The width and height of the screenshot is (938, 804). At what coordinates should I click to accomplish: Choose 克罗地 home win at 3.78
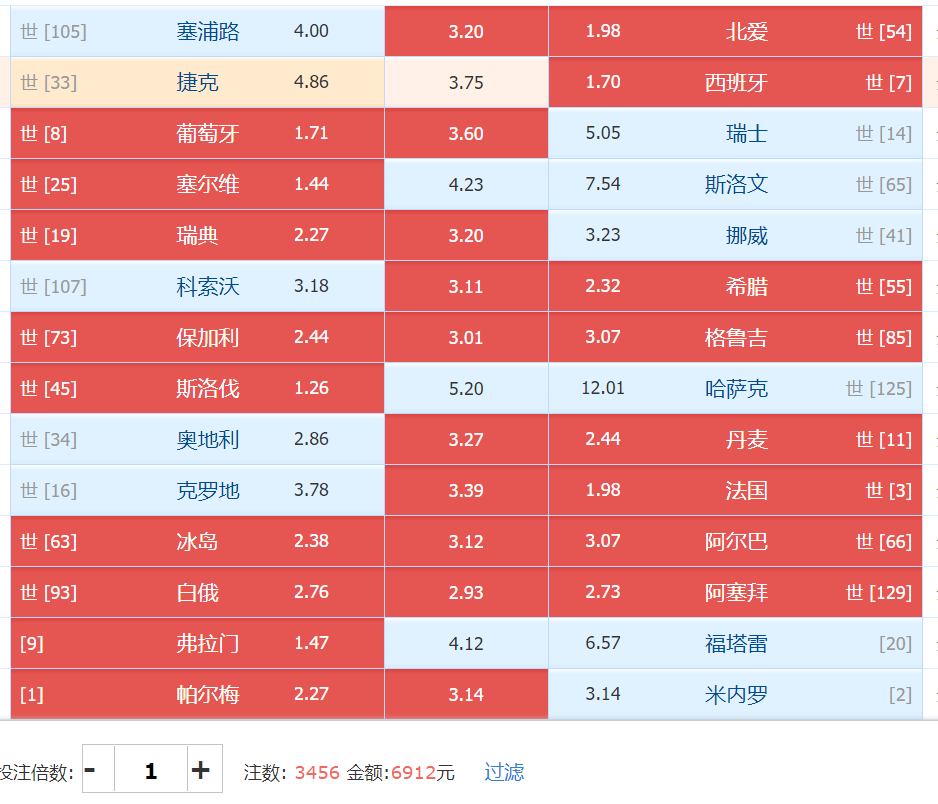click(197, 491)
